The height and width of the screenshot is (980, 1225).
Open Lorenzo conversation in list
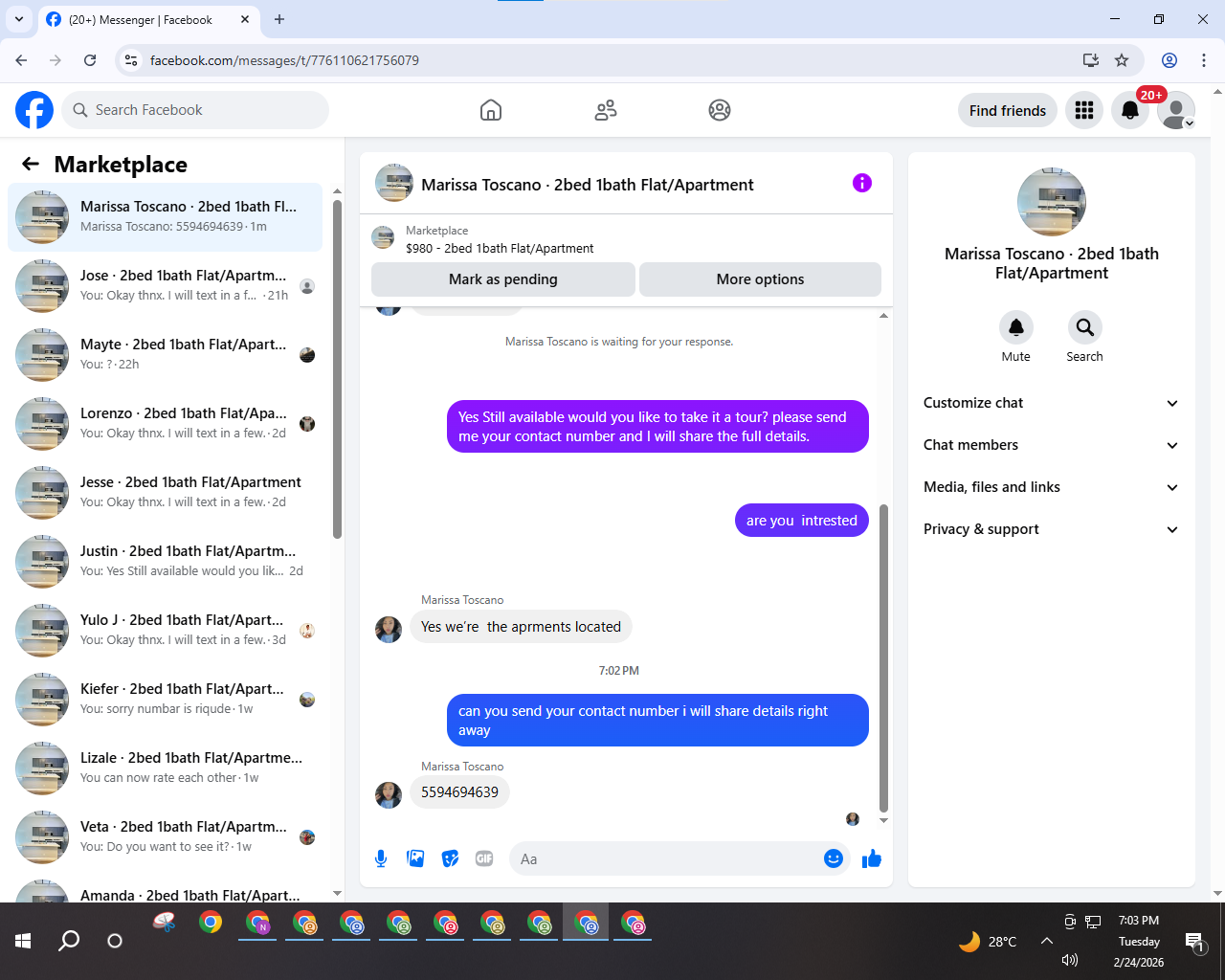165,424
